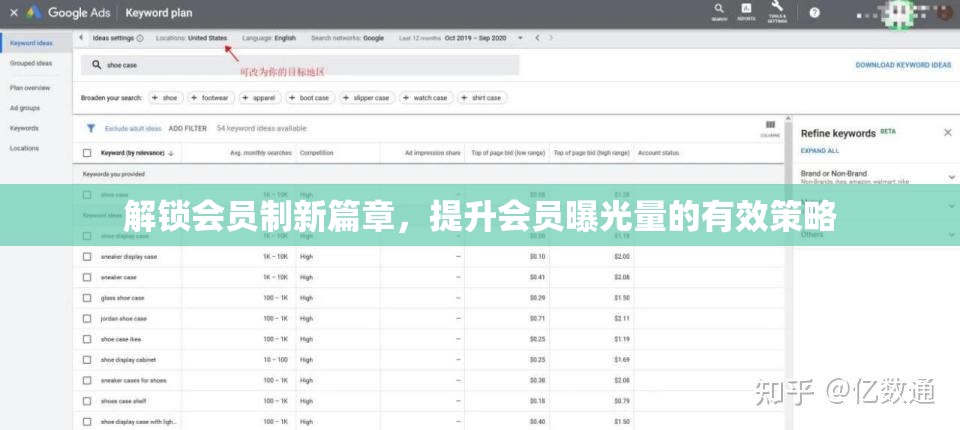Click the '$0.79' high-range bid value
This screenshot has width=960, height=430.
[622, 401]
